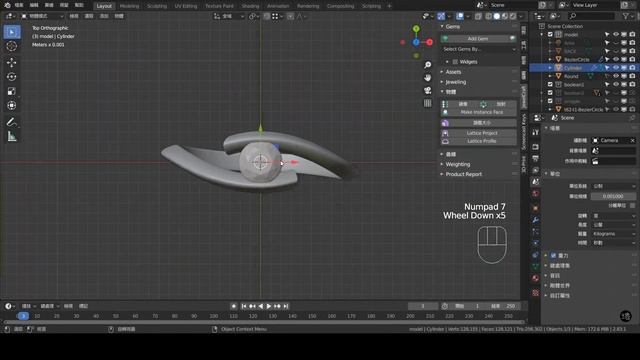Select the Round object in outliner
This screenshot has width=640, height=360.
(x=571, y=76)
